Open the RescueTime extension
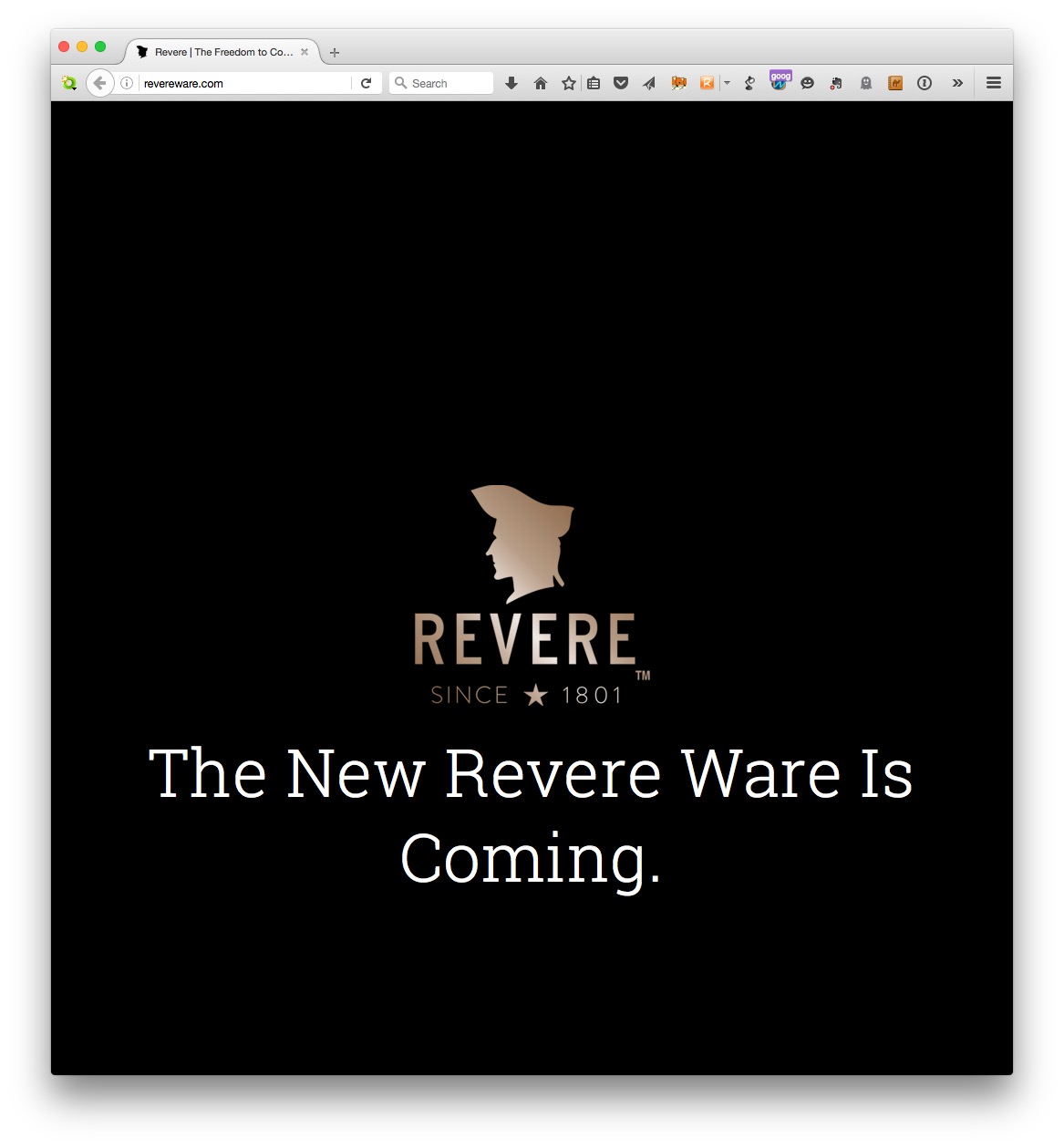 (708, 83)
